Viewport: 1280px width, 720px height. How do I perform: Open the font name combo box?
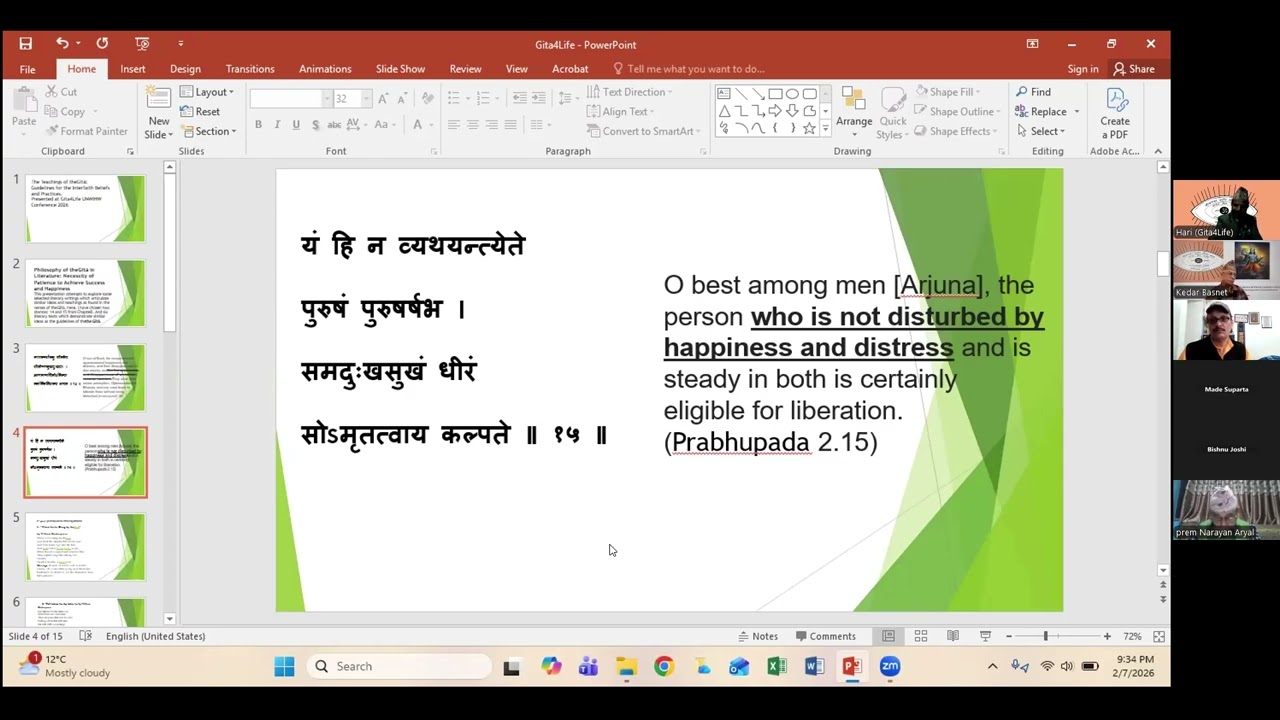coord(291,98)
